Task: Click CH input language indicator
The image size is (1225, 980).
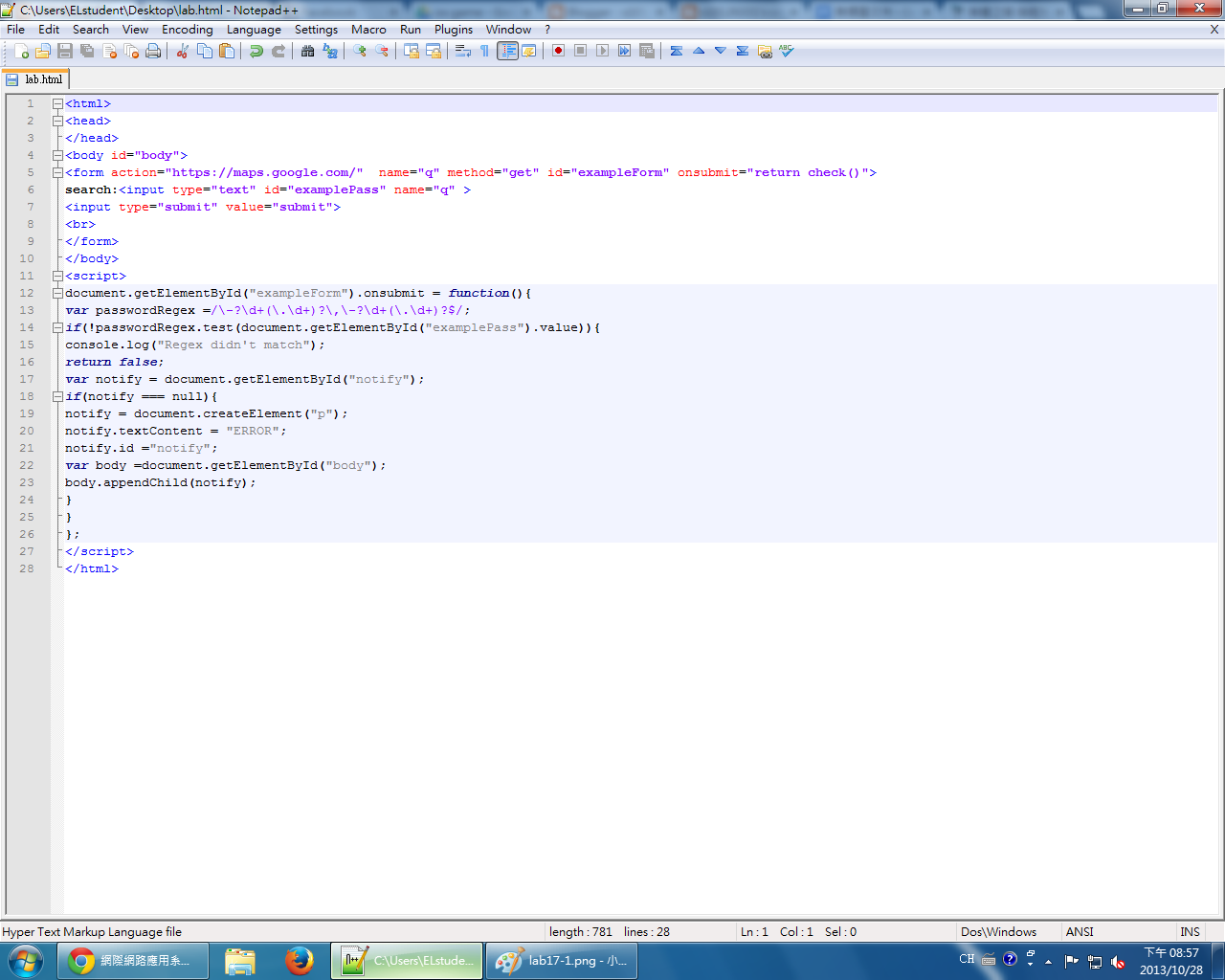Action: [967, 959]
